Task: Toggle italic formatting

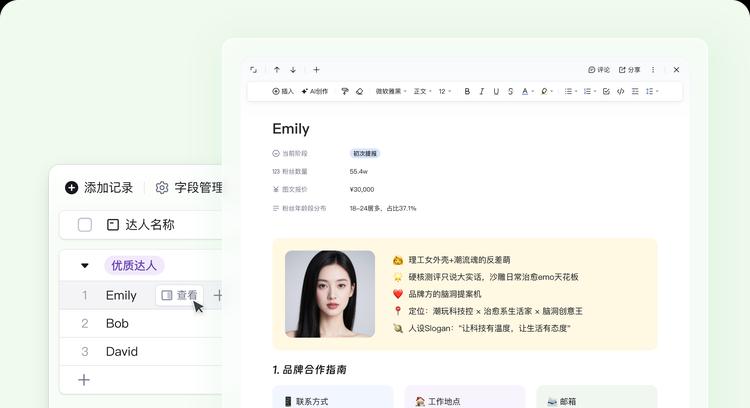Action: click(x=482, y=91)
